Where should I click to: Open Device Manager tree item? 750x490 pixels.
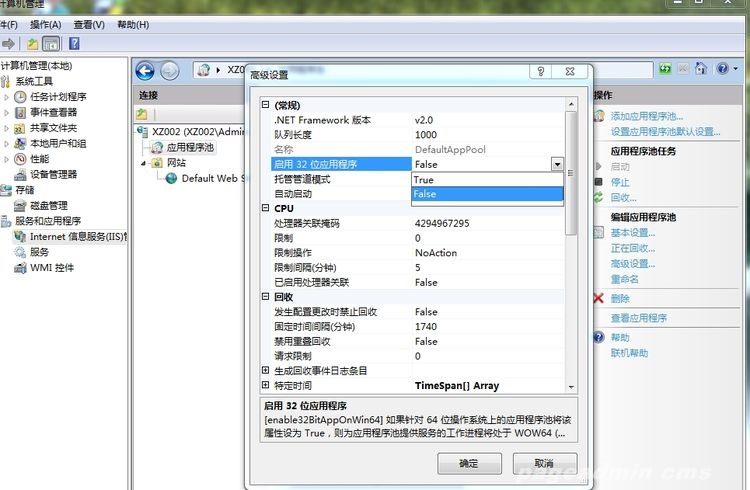[53, 174]
